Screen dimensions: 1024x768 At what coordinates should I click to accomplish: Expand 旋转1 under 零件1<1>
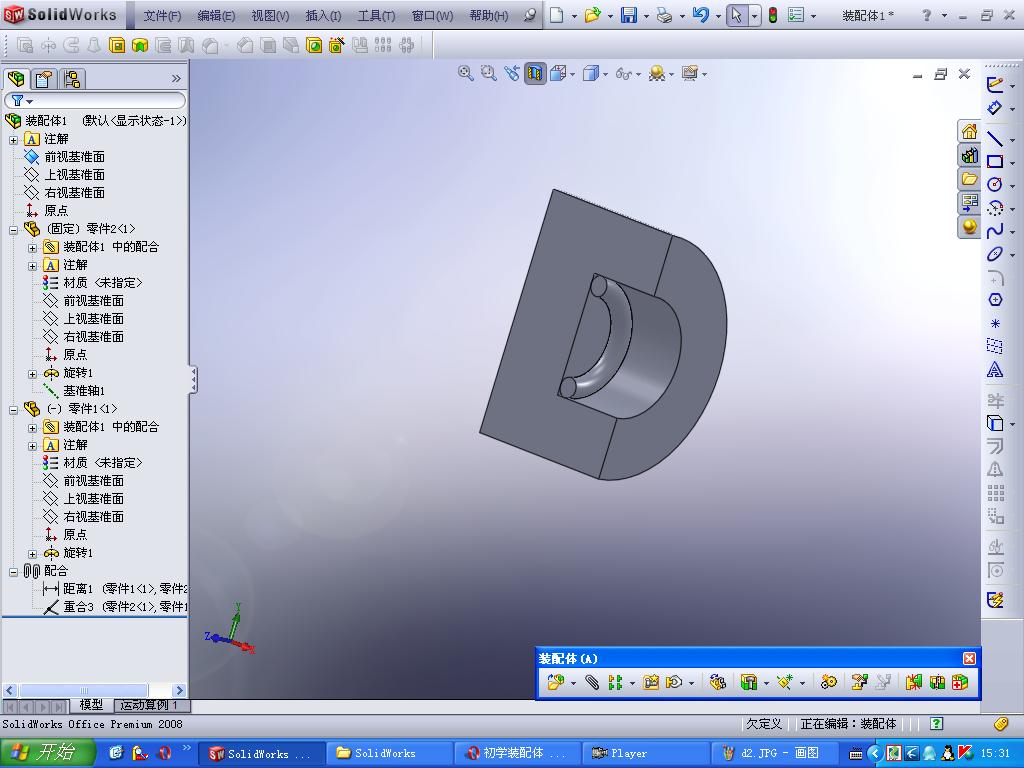33,554
